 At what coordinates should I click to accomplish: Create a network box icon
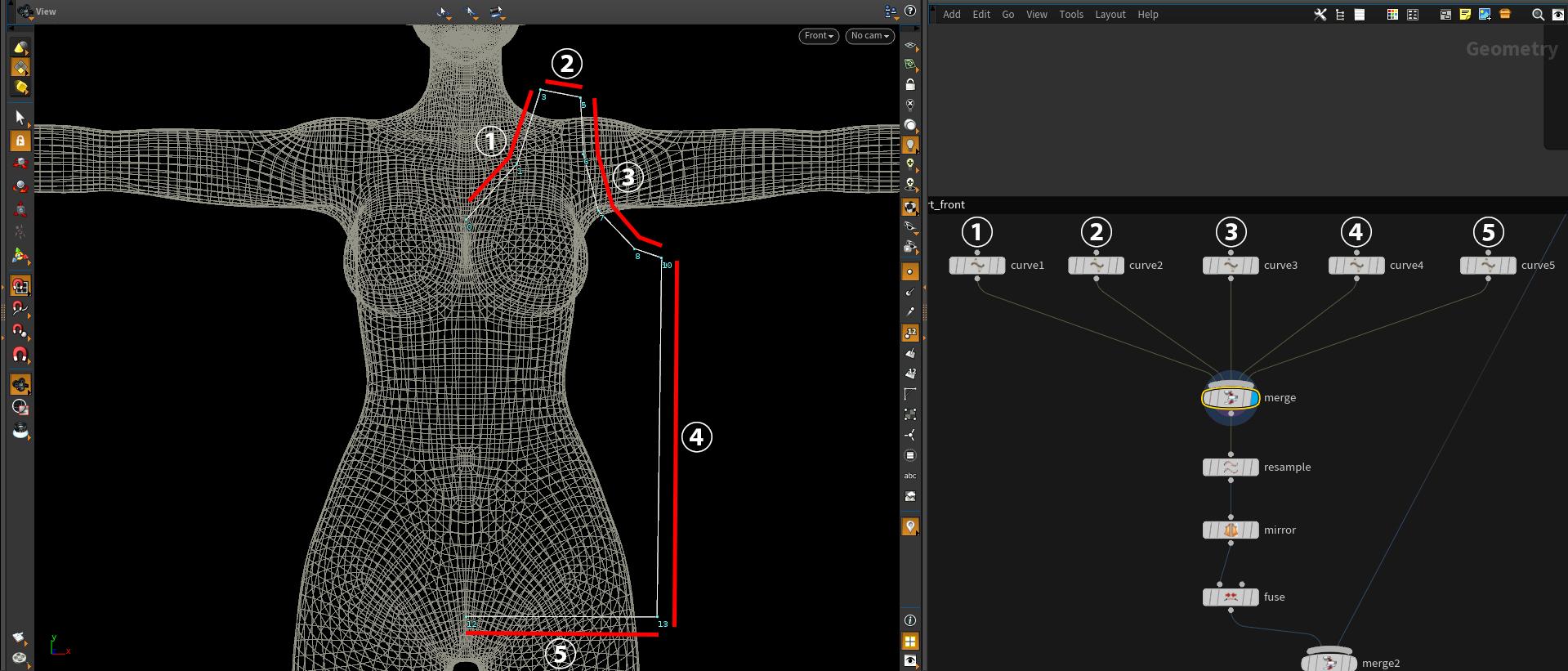[x=1445, y=15]
